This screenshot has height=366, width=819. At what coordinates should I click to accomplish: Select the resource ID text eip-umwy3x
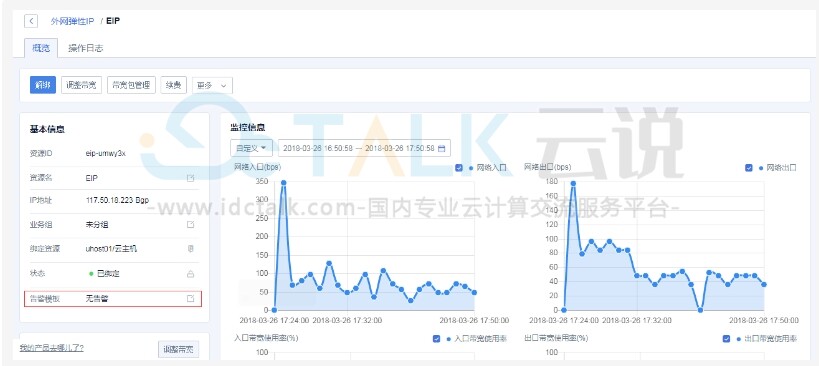click(106, 154)
